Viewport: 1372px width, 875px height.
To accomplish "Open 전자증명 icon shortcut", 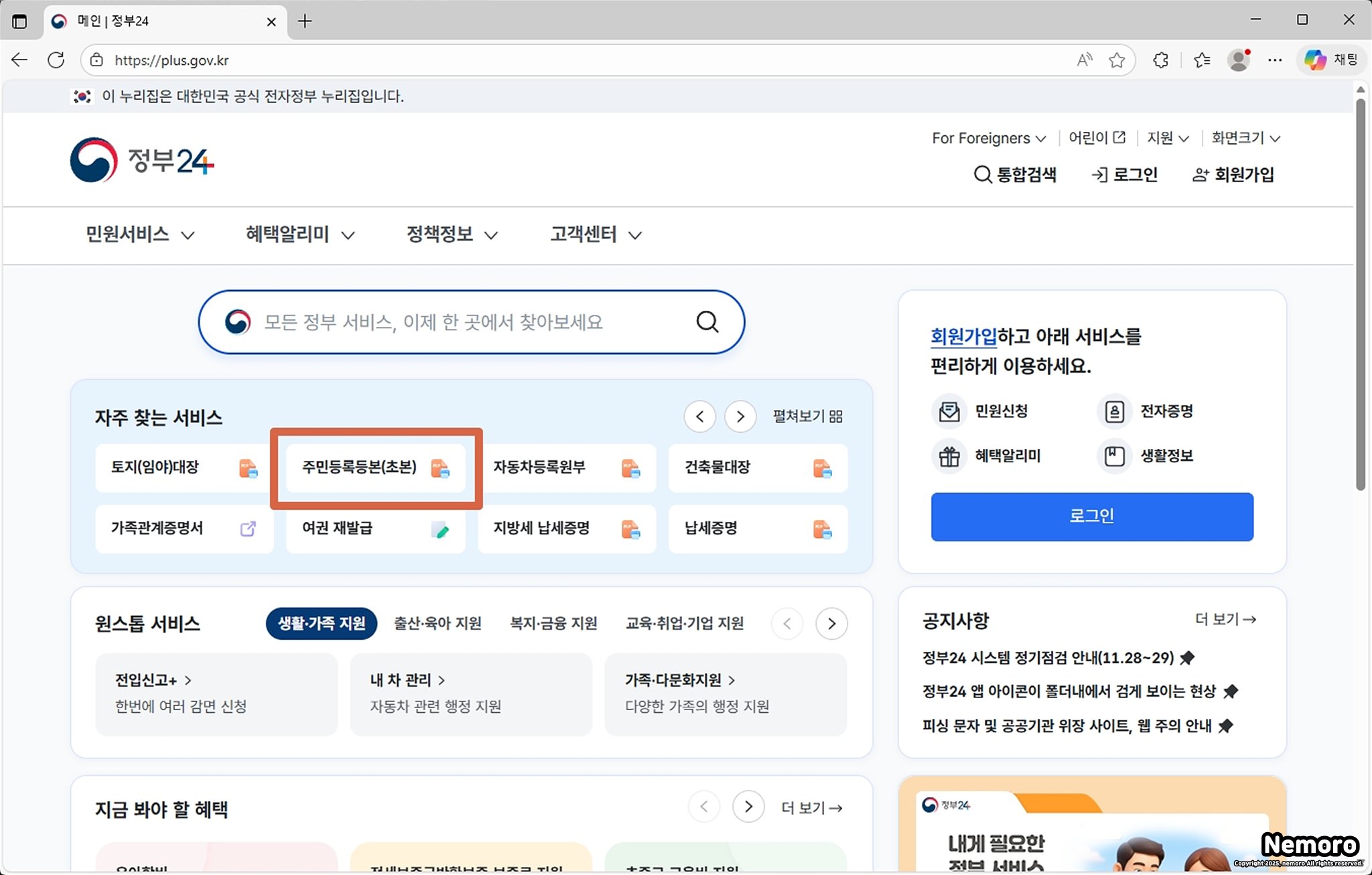I will (1114, 411).
